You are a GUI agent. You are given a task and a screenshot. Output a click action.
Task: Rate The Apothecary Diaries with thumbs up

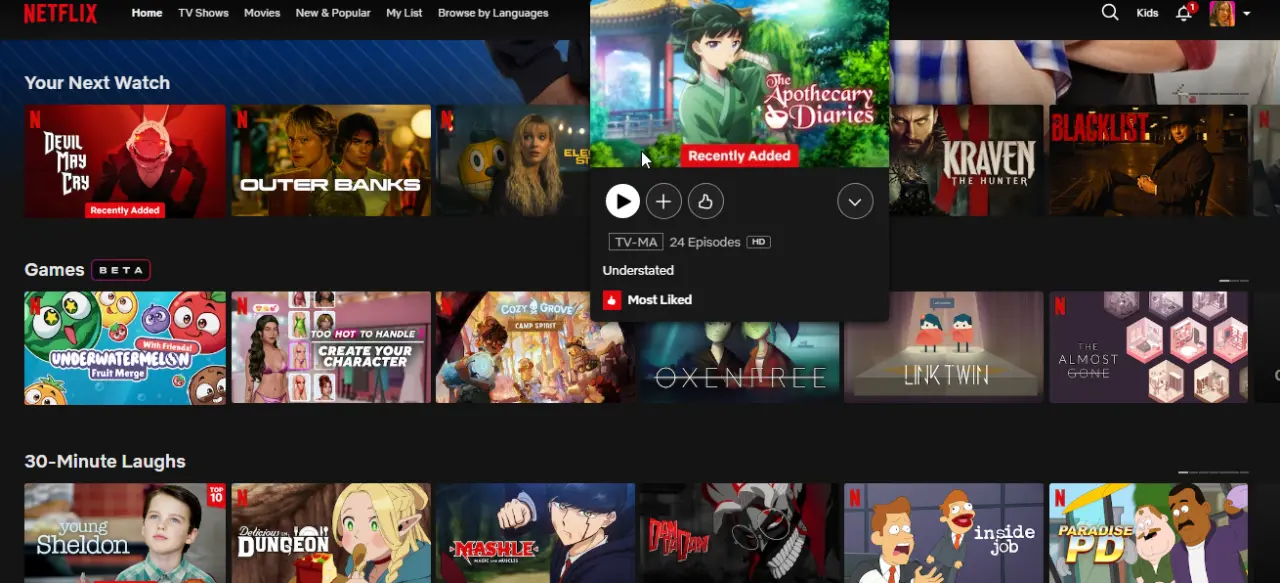pyautogui.click(x=705, y=201)
